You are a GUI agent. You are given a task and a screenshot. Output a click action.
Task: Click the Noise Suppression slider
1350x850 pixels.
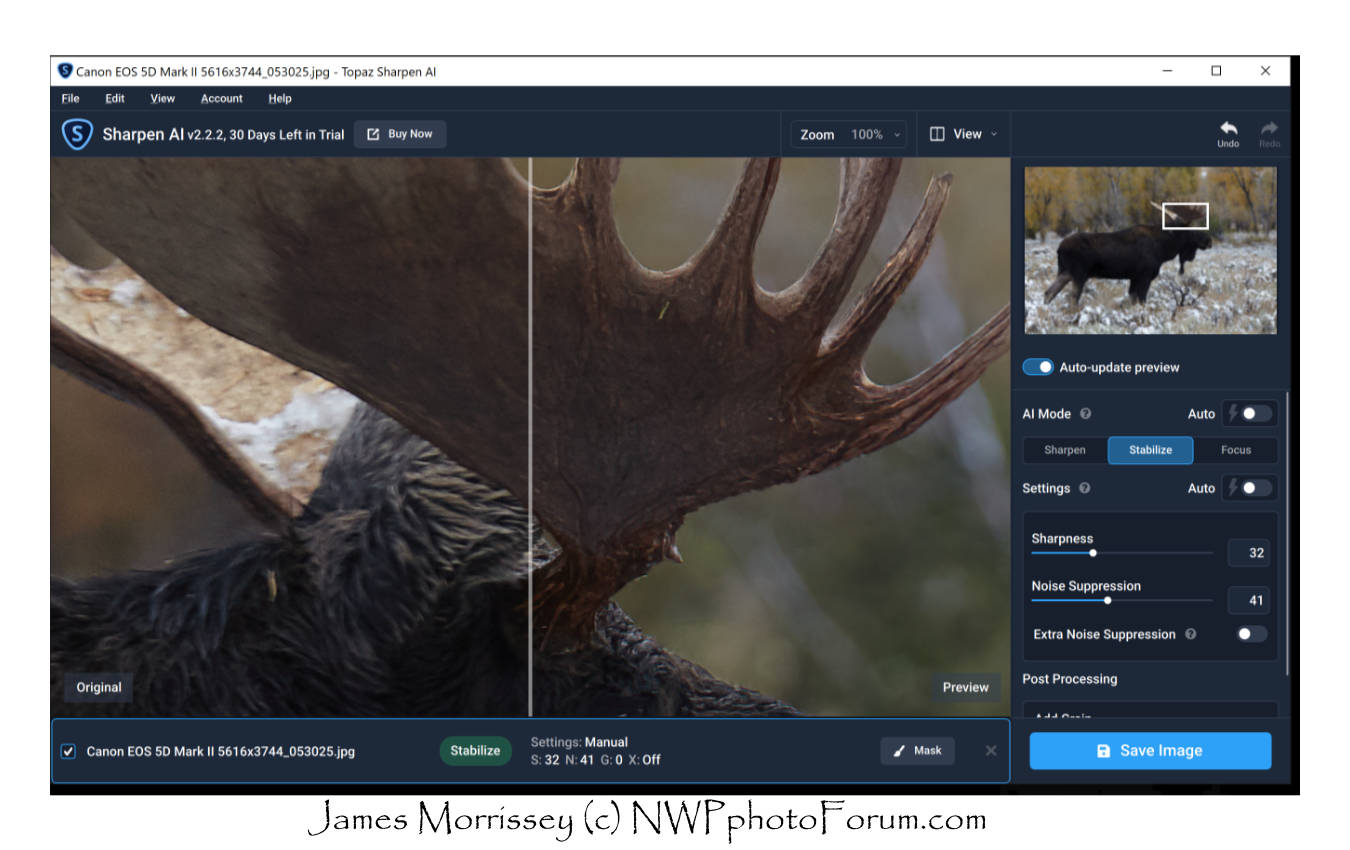pos(1122,600)
